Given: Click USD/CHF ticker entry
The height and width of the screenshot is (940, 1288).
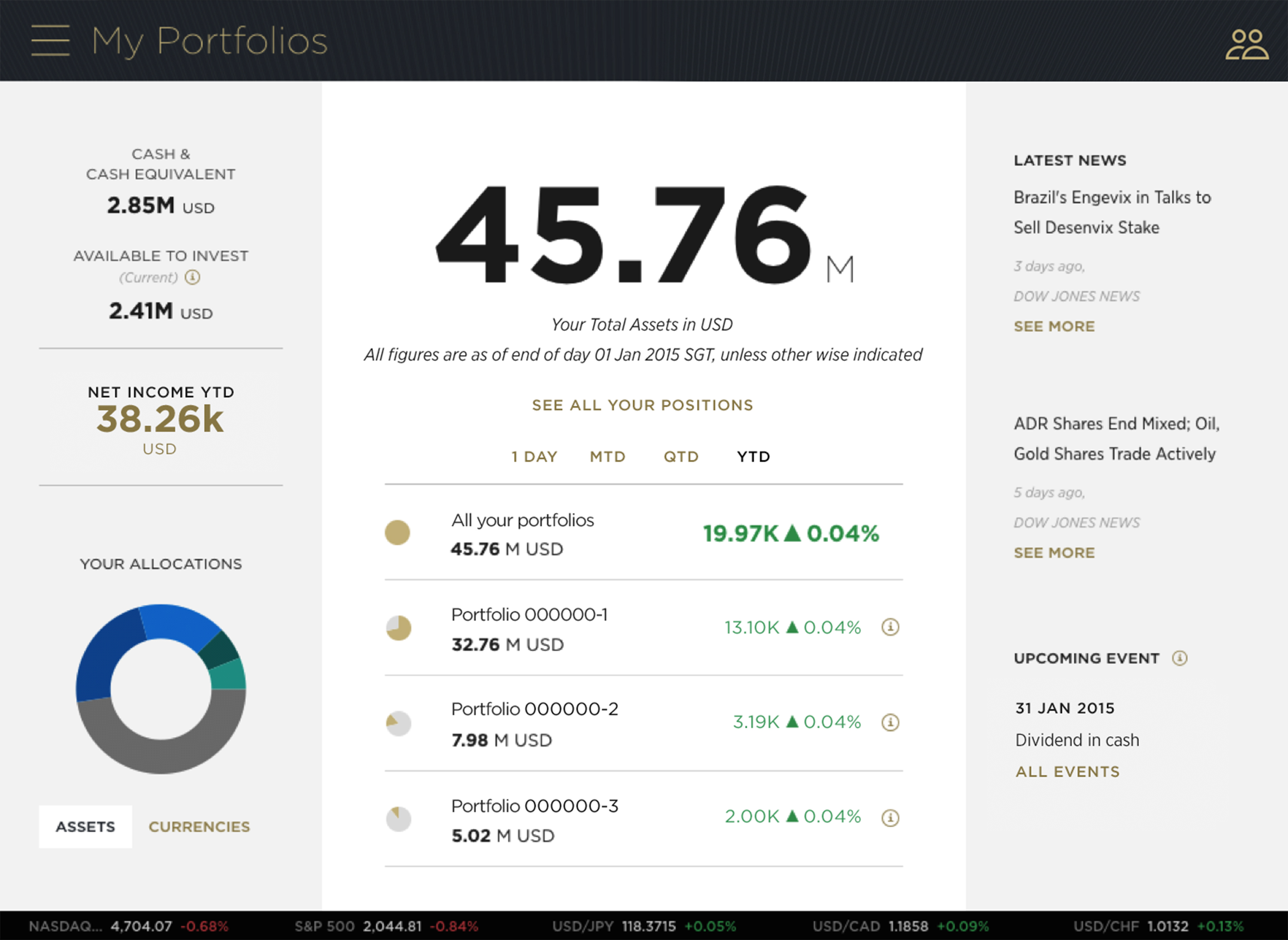Looking at the screenshot, I should click(x=1159, y=926).
